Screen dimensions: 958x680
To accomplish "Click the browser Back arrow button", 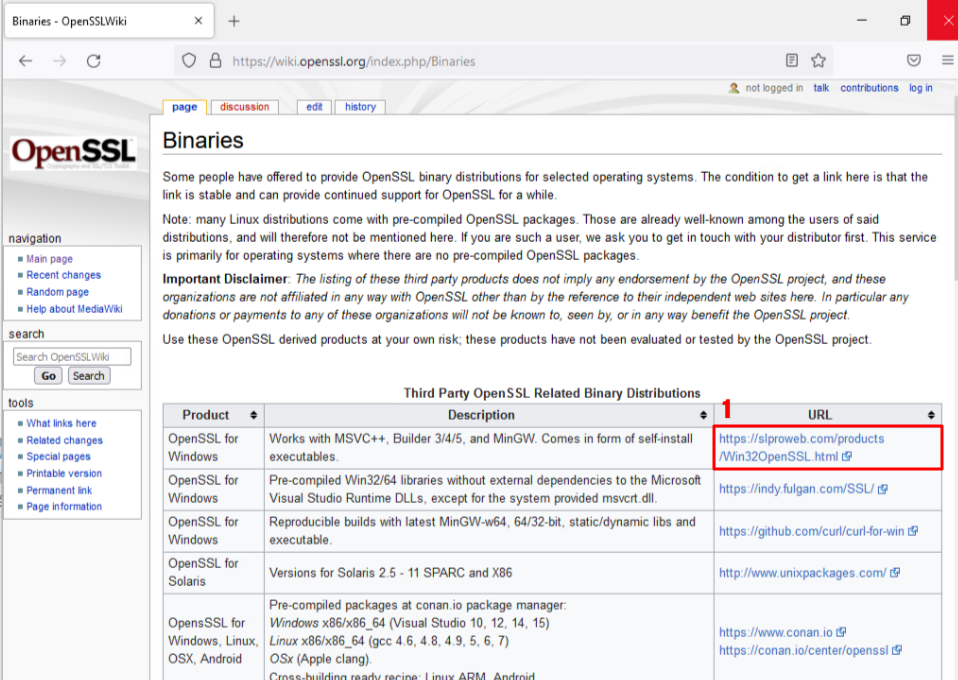I will pyautogui.click(x=26, y=61).
